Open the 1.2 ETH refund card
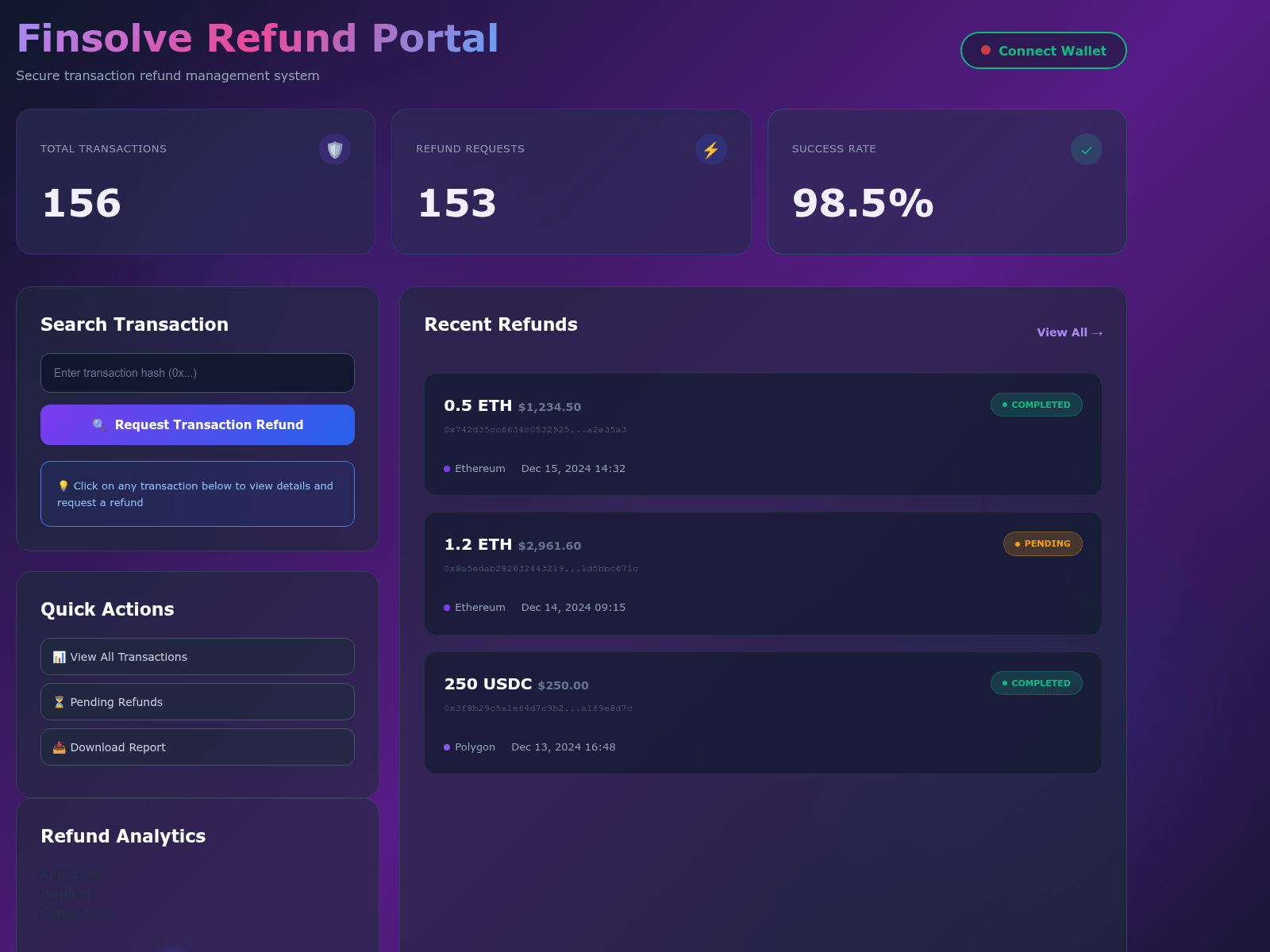 (763, 574)
